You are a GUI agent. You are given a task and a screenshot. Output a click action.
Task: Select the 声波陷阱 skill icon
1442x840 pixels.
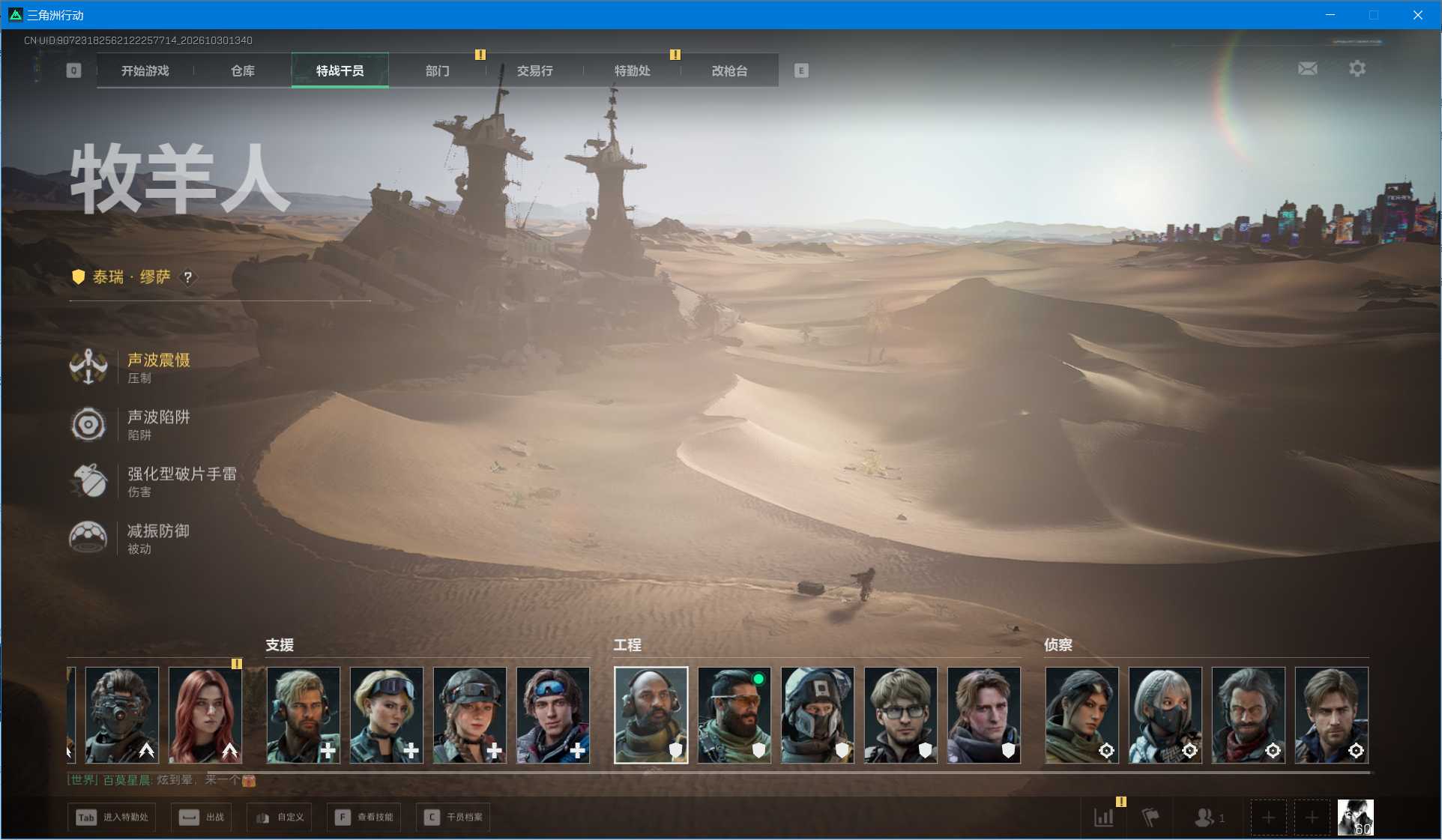(88, 425)
